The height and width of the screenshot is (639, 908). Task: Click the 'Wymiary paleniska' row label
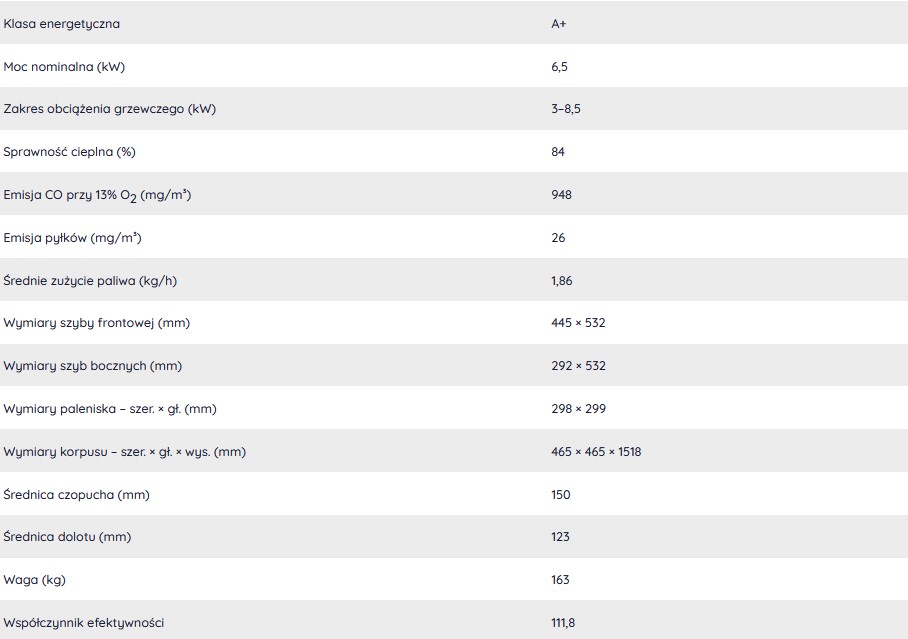tap(110, 408)
